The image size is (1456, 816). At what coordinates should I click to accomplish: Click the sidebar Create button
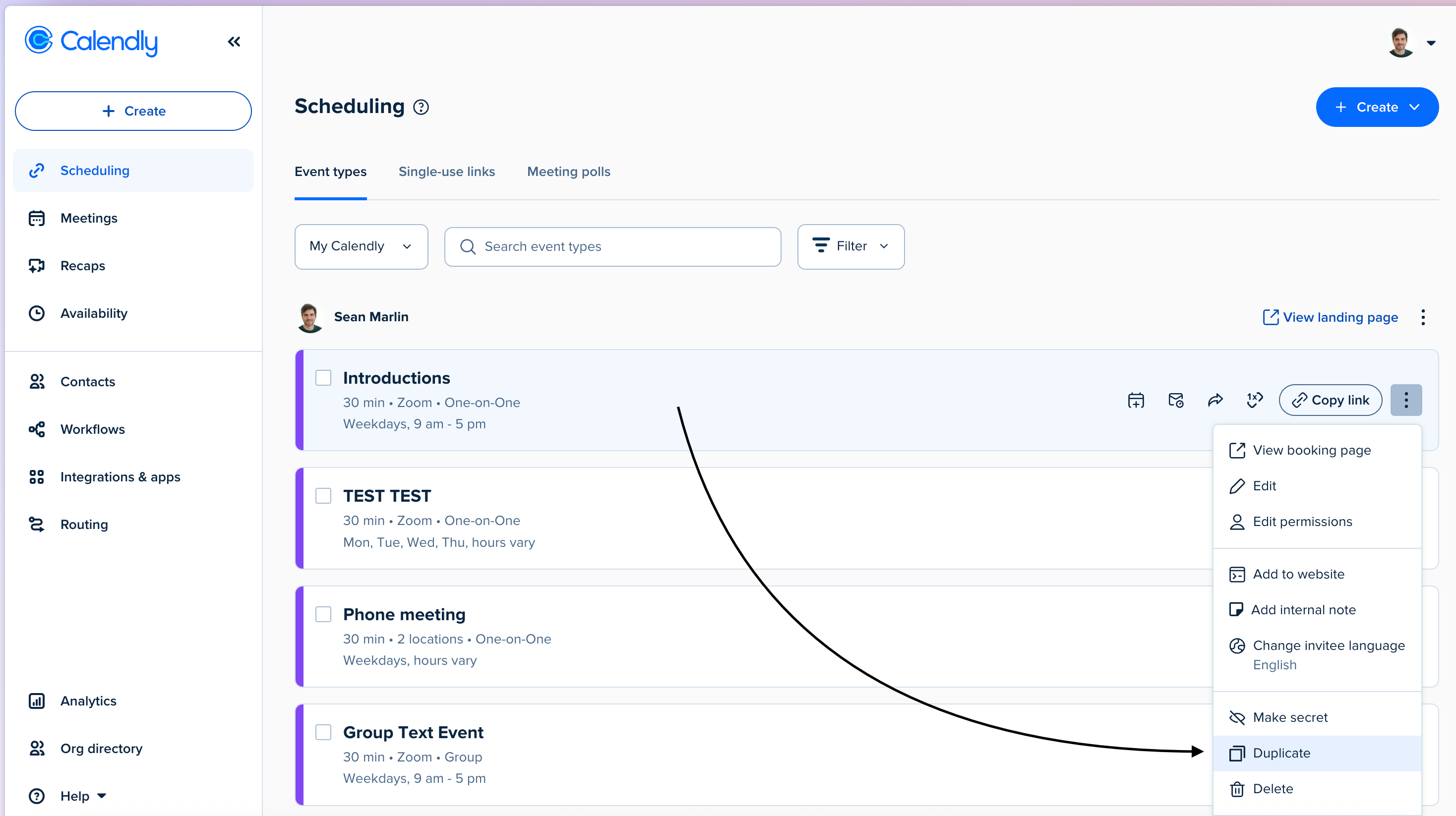[133, 111]
